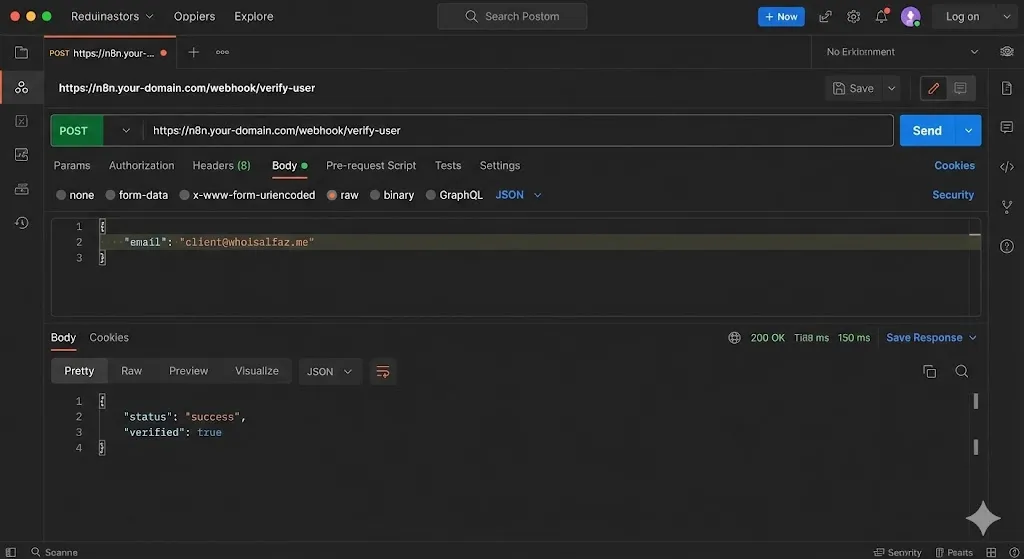The height and width of the screenshot is (559, 1024).
Task: Click the Save button
Action: (x=854, y=88)
